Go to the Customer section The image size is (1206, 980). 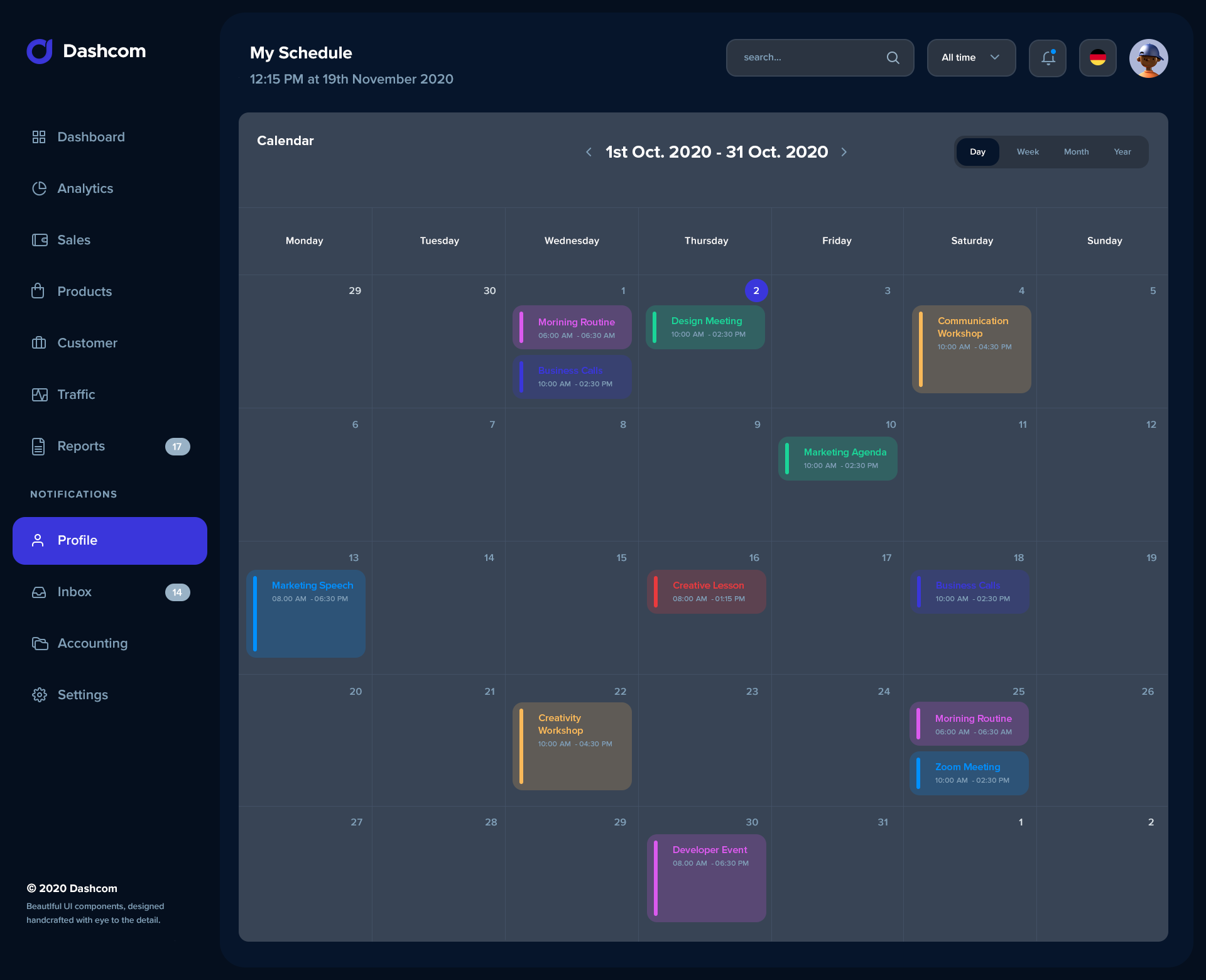click(87, 343)
